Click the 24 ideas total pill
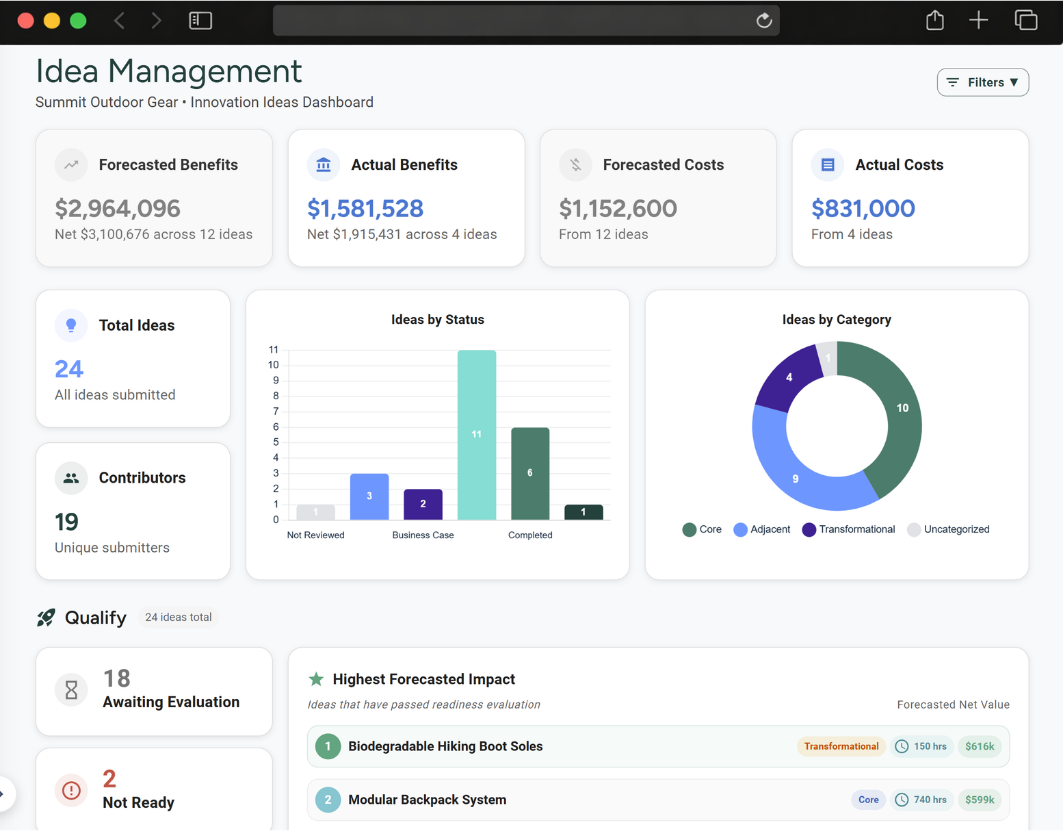 [x=178, y=617]
